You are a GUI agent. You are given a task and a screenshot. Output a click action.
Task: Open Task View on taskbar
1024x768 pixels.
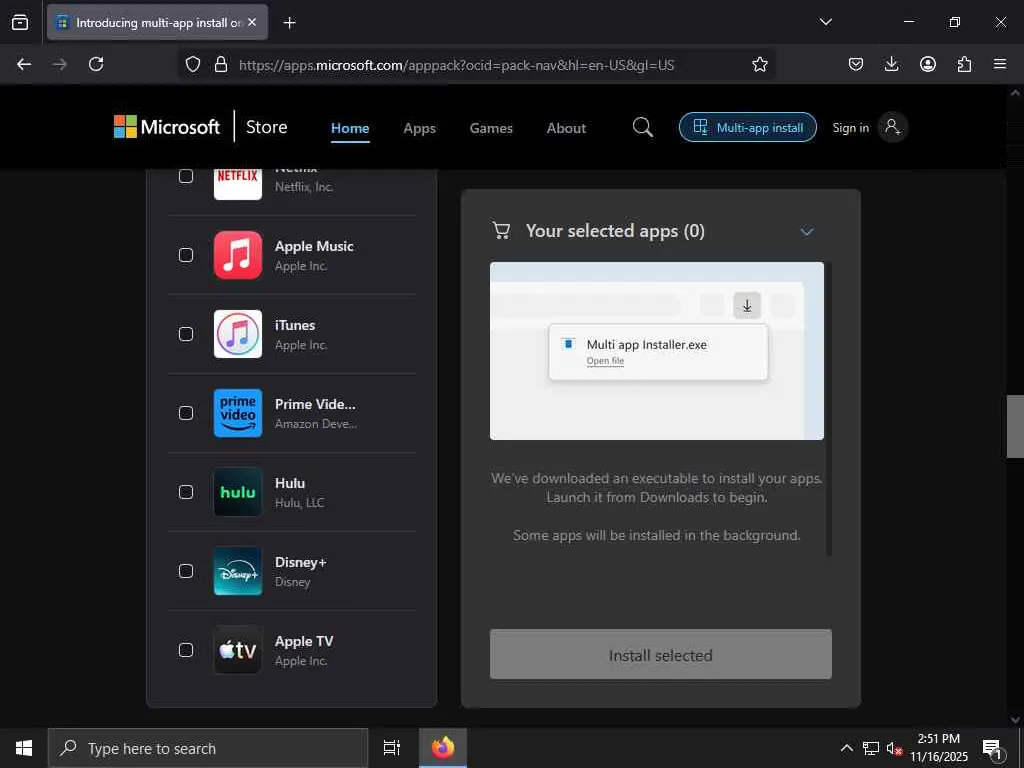coord(391,748)
